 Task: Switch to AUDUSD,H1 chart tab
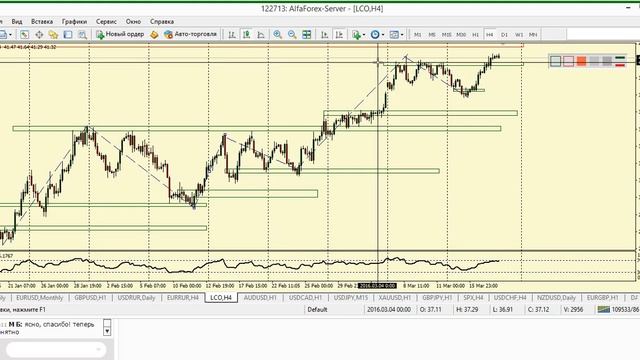pos(260,298)
